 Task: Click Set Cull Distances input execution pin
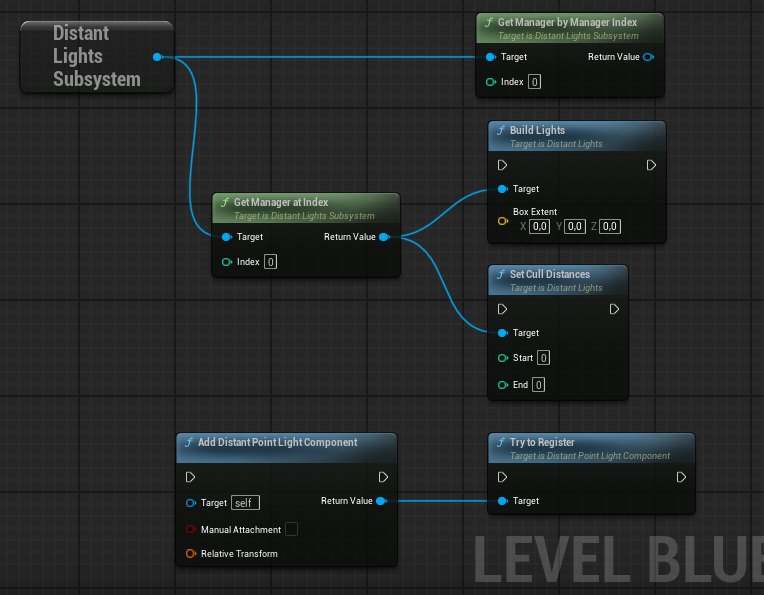[x=502, y=309]
